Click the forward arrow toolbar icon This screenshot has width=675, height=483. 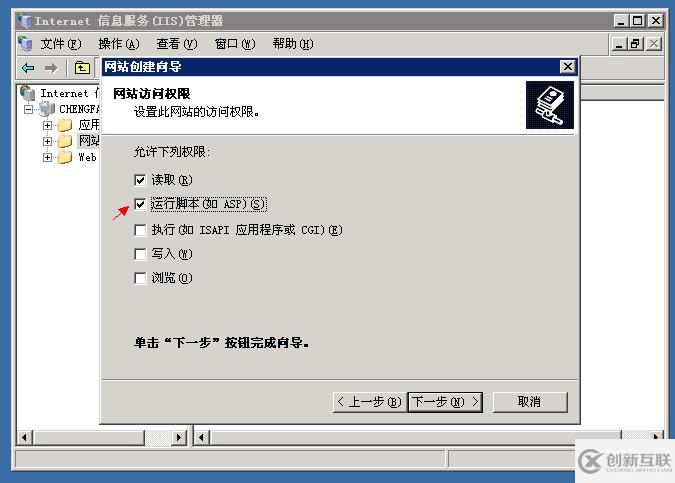[x=51, y=68]
